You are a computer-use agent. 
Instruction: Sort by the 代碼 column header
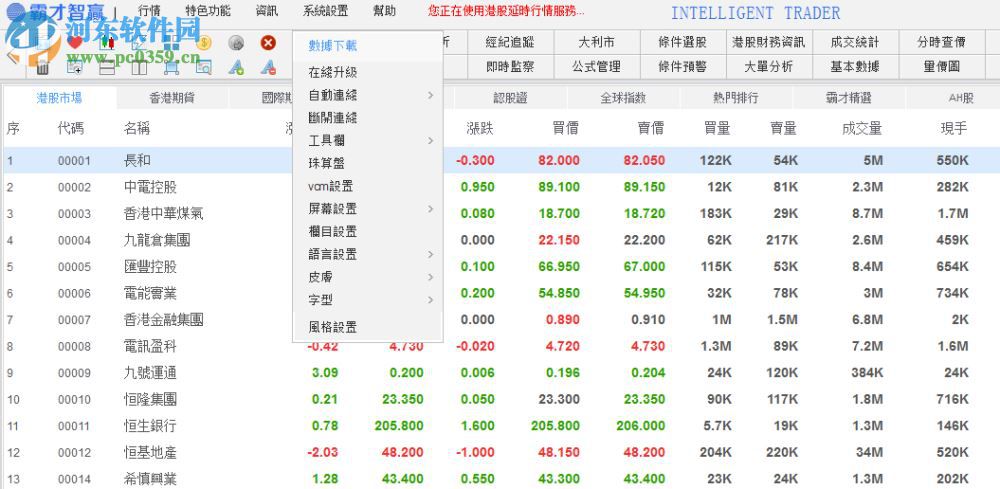tap(70, 129)
